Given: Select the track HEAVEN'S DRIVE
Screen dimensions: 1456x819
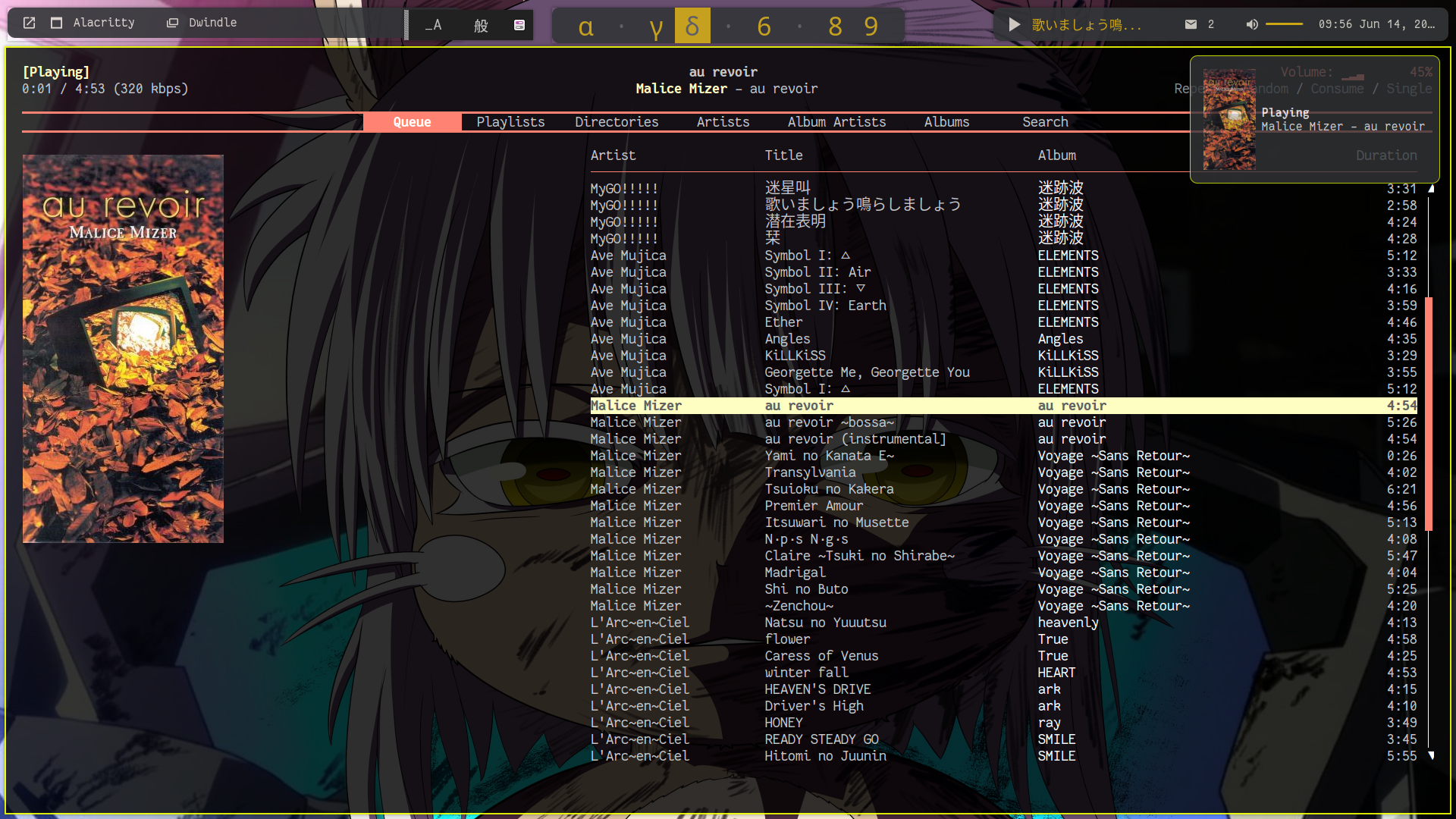Looking at the screenshot, I should (1003, 689).
